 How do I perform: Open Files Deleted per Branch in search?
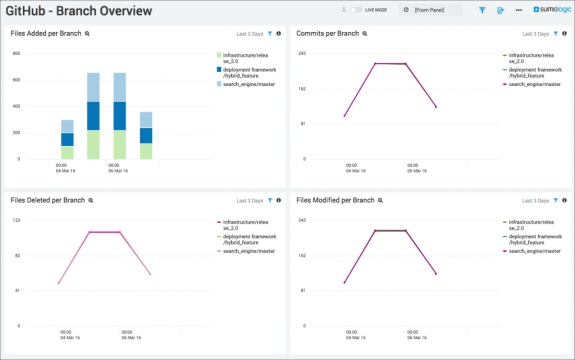point(91,201)
